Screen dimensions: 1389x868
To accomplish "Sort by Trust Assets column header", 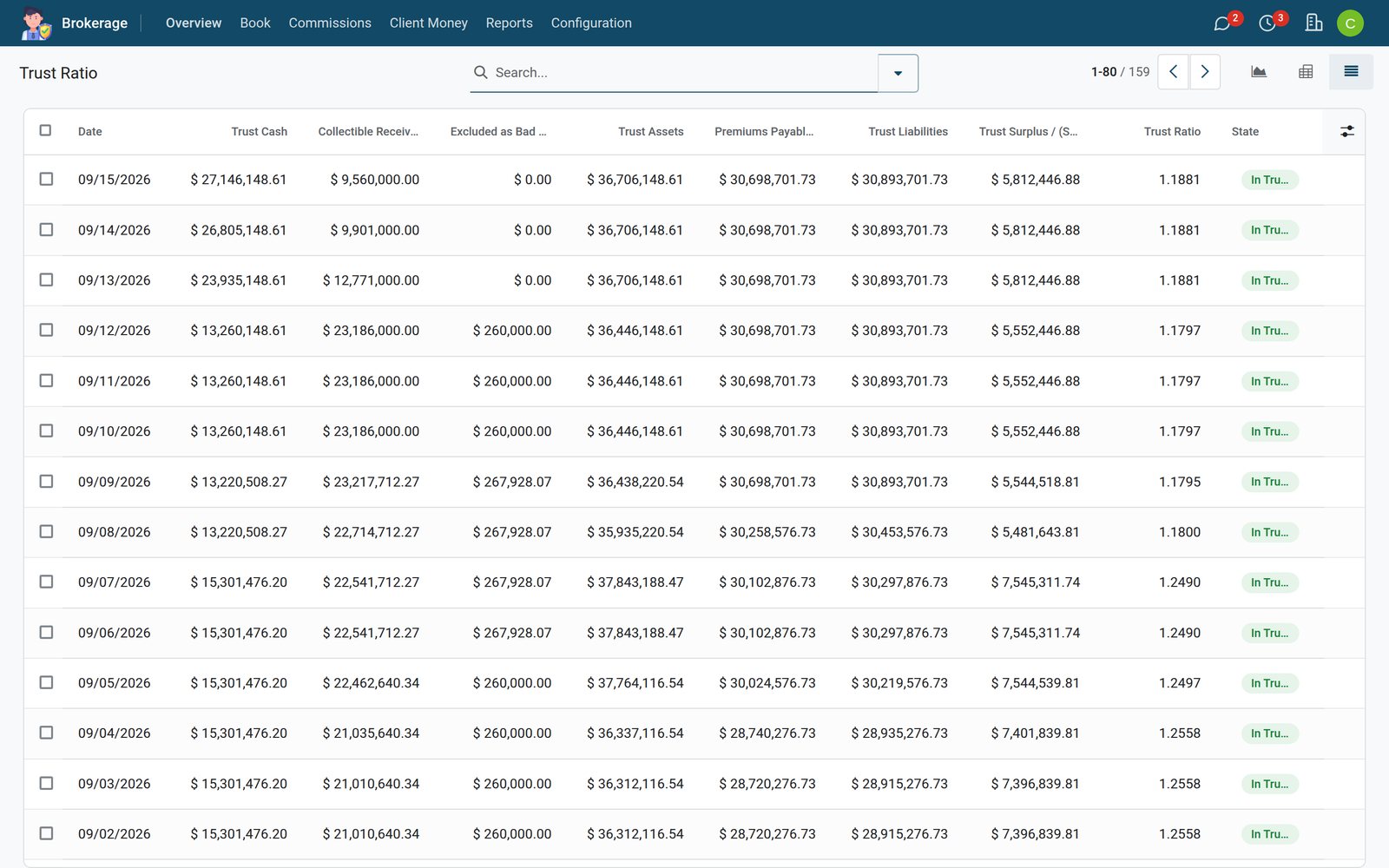I will pyautogui.click(x=651, y=132).
